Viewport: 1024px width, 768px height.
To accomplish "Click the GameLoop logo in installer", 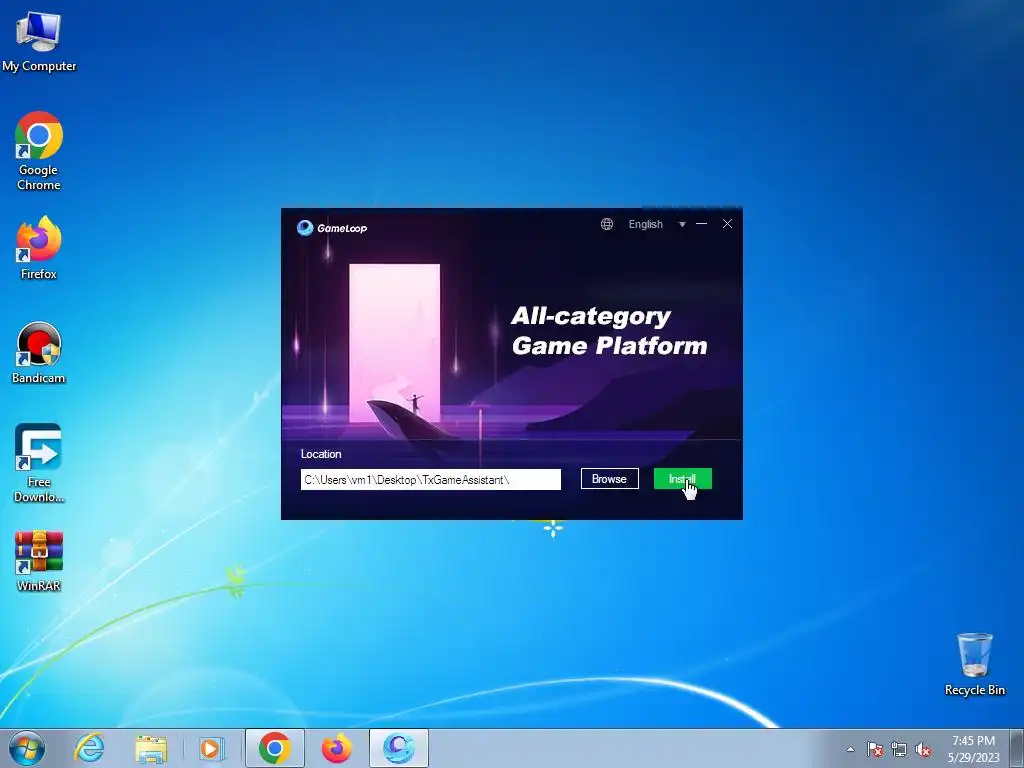I will tap(332, 227).
